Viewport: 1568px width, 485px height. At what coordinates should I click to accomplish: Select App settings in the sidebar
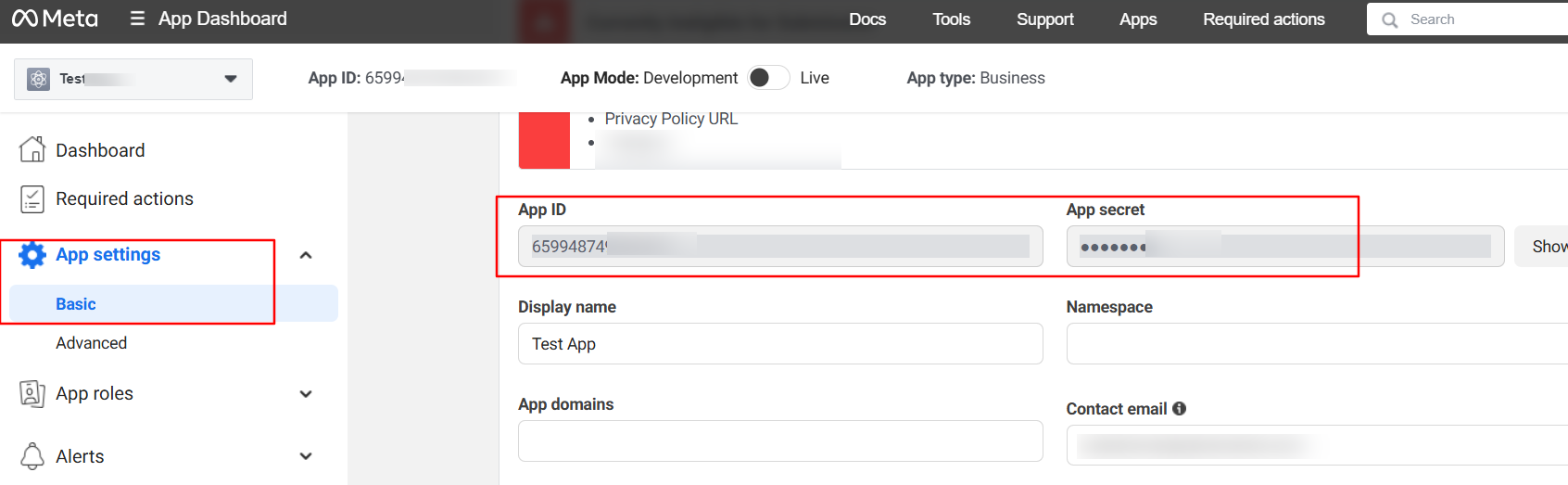[107, 254]
